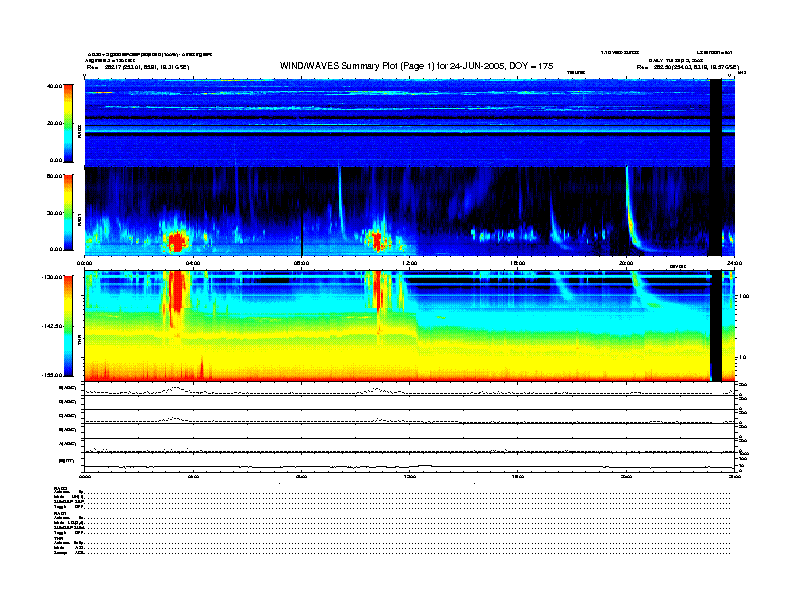
Task: Click the -142.50 label on TNR scale
Action: 52,326
